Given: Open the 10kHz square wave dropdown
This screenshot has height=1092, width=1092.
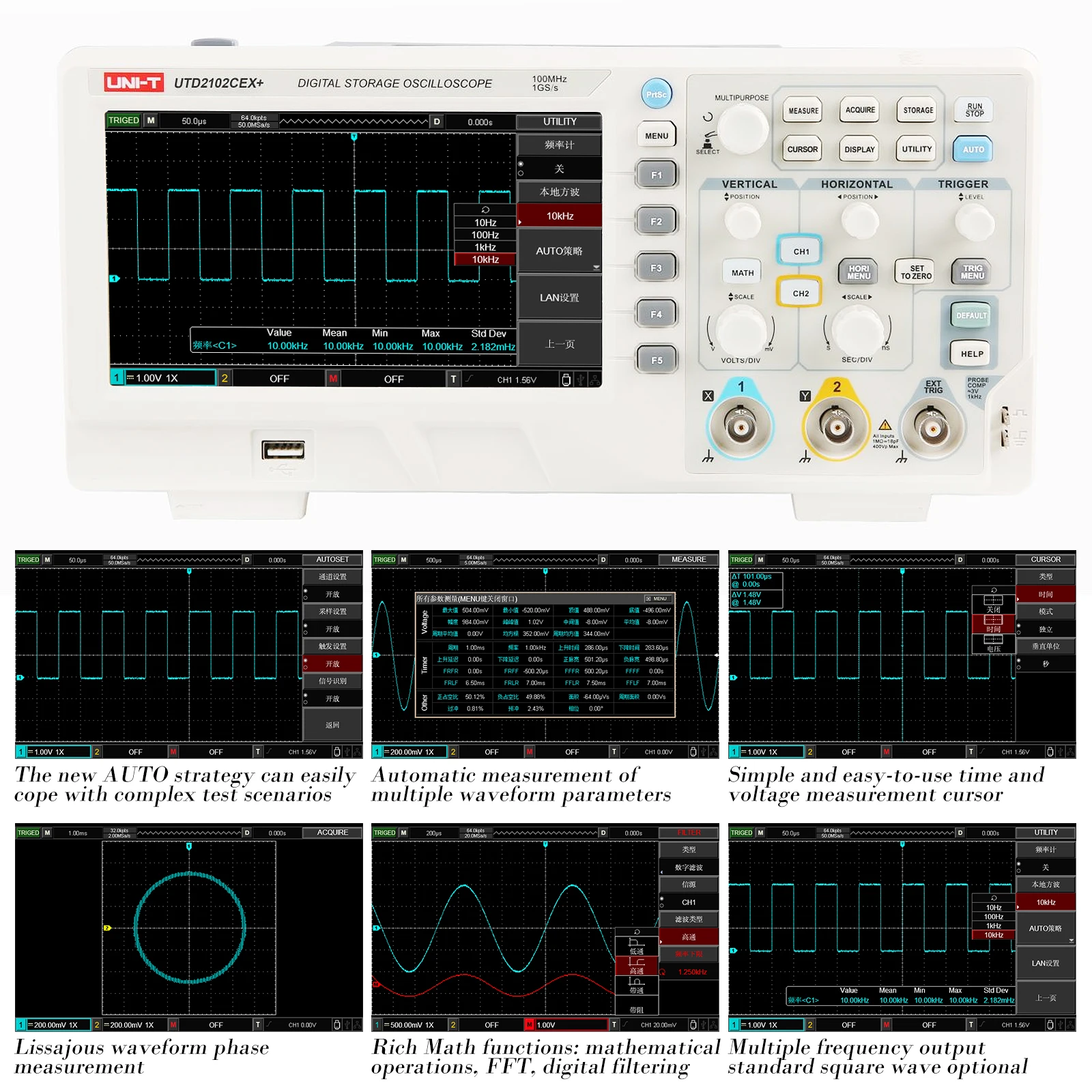Looking at the screenshot, I should [x=560, y=216].
